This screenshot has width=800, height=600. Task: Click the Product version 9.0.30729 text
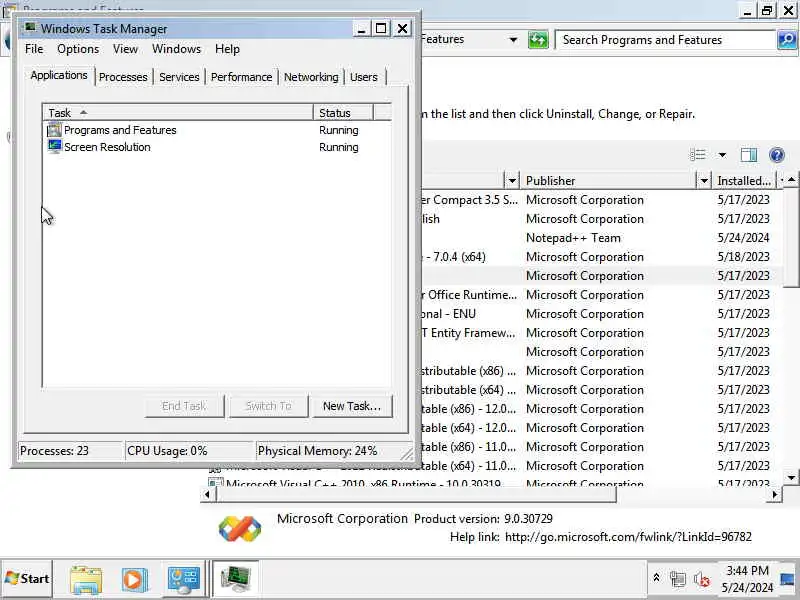pos(483,519)
